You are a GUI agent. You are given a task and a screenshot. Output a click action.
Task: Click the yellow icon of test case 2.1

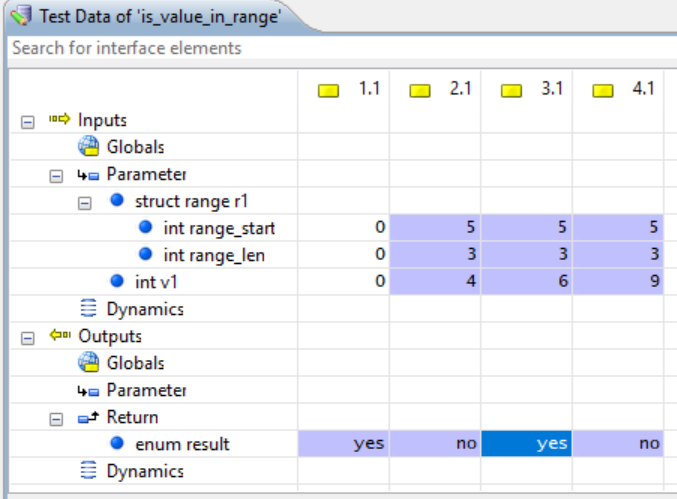(x=420, y=91)
